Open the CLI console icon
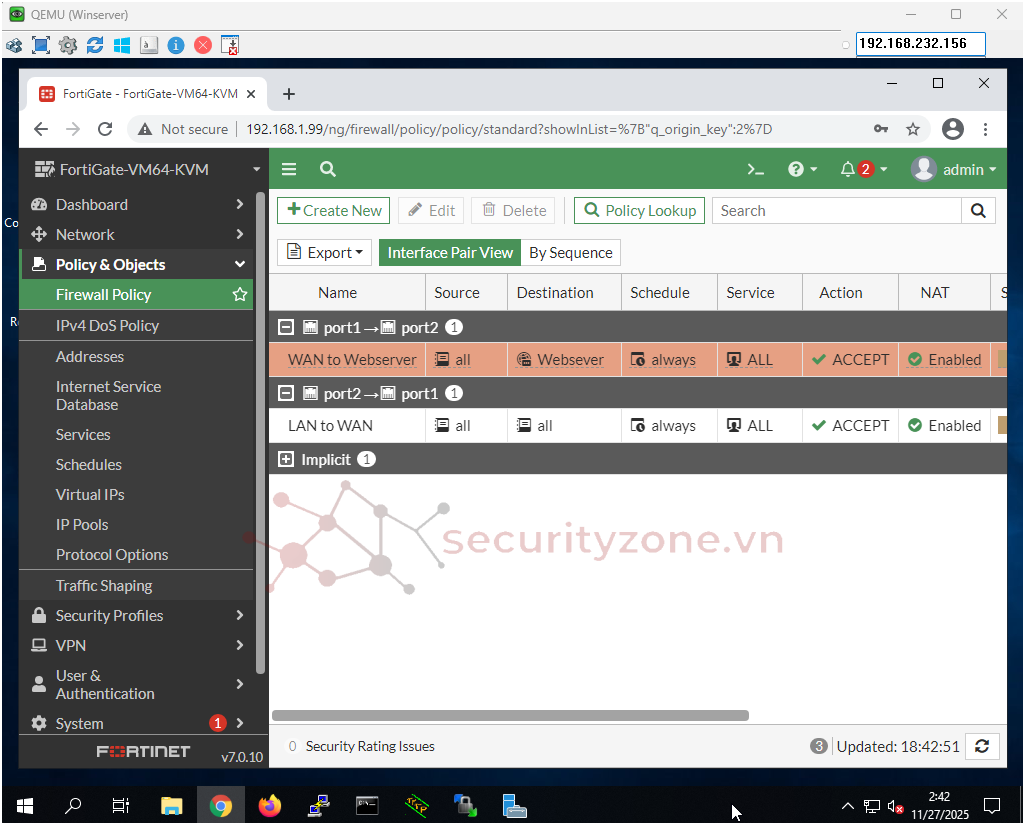This screenshot has height=825, width=1025. click(756, 170)
